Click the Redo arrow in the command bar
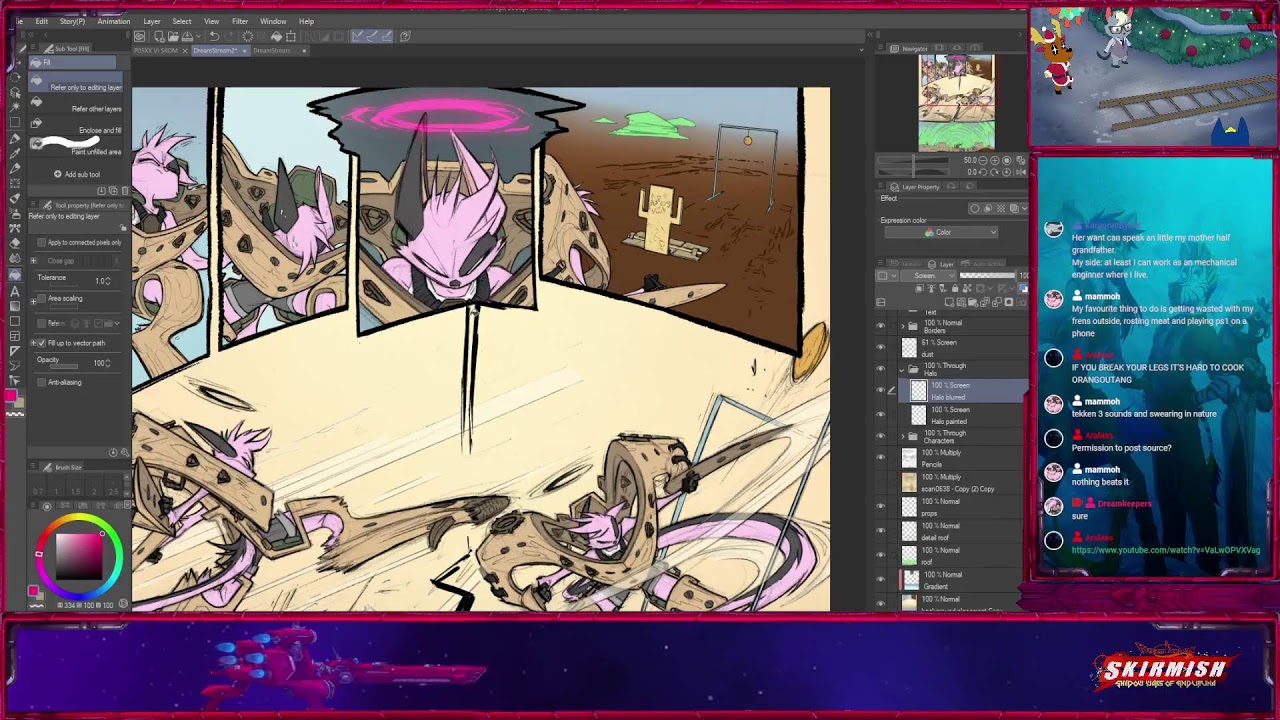1280x720 pixels. click(228, 36)
